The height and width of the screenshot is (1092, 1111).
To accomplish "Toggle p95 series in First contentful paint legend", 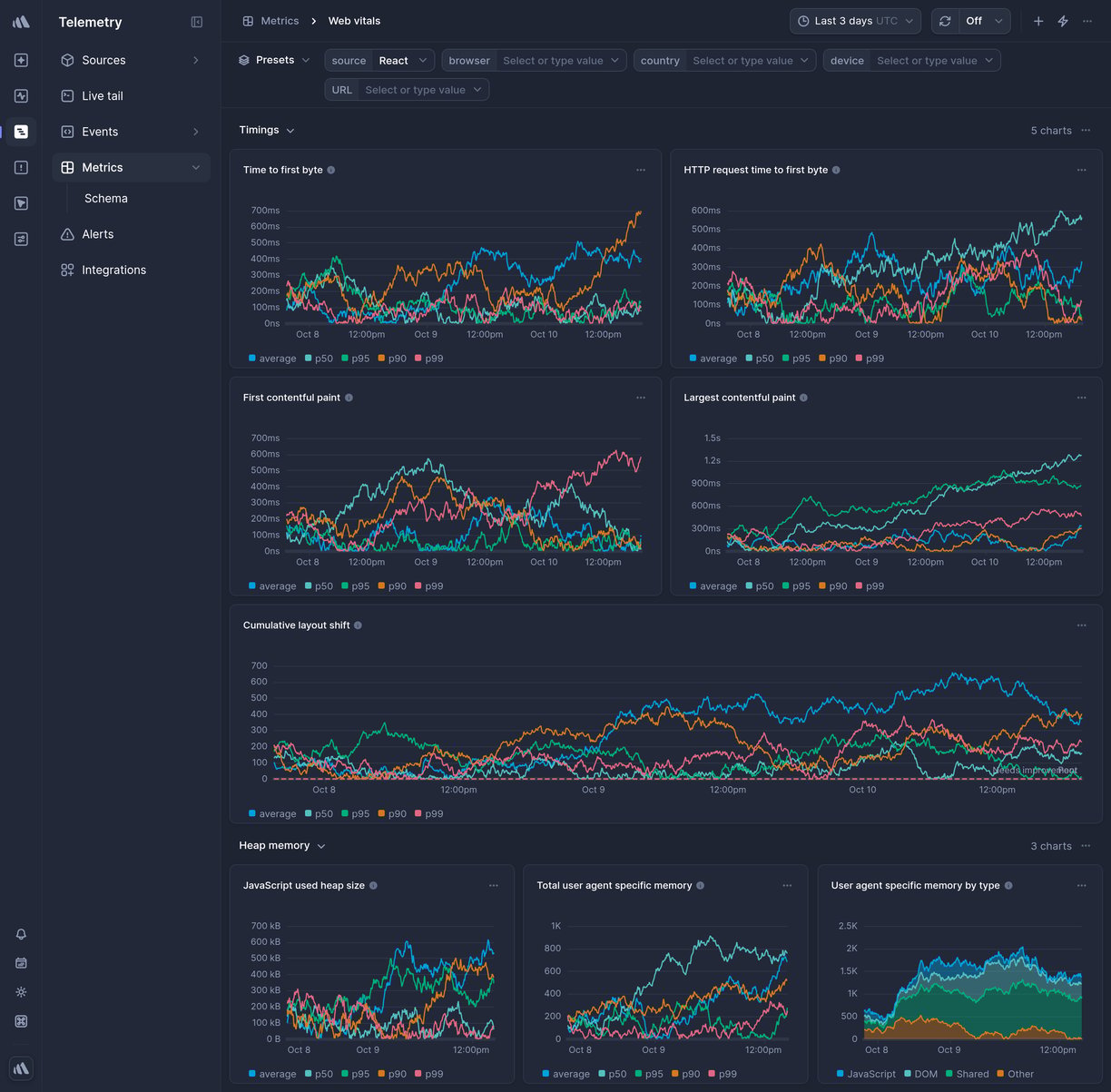I will (356, 586).
